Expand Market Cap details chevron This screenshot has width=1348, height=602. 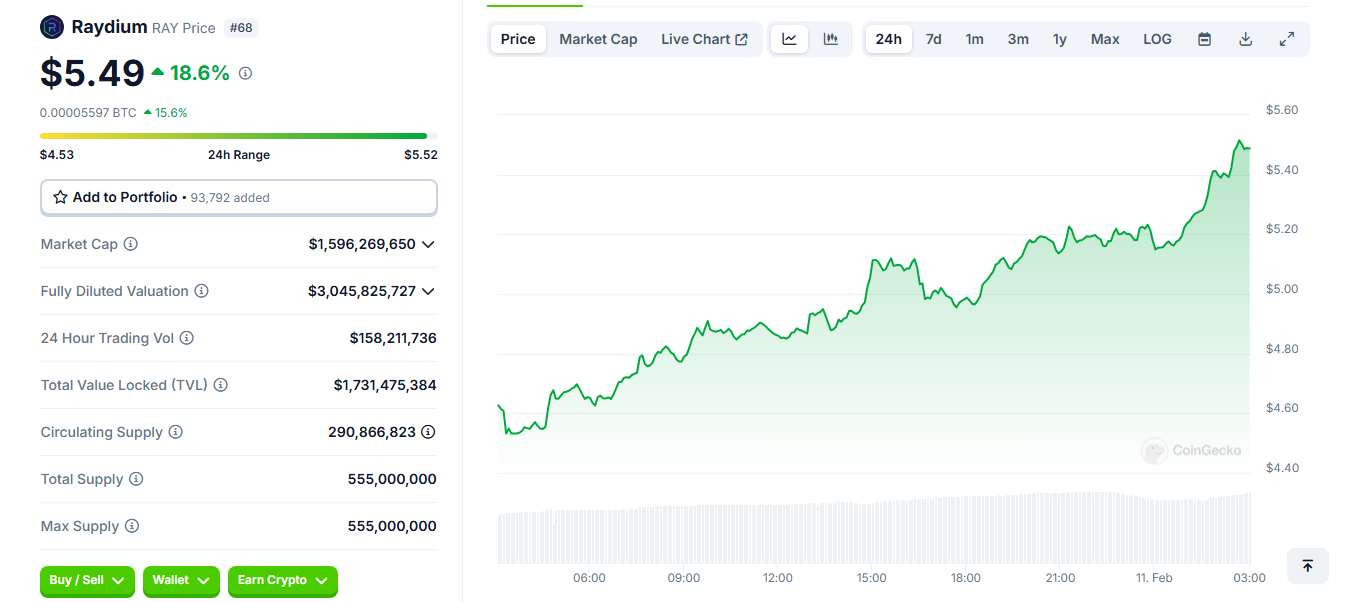coord(428,244)
